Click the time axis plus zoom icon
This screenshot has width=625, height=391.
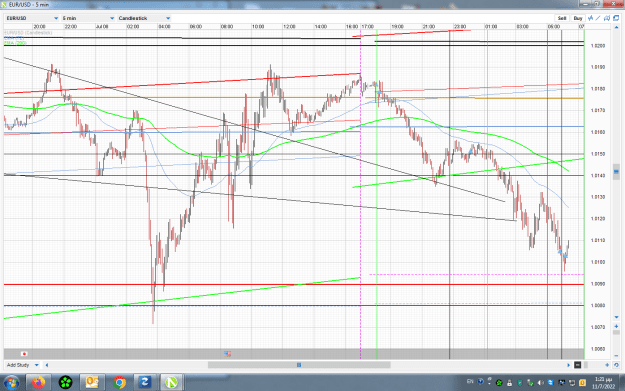pos(607,365)
